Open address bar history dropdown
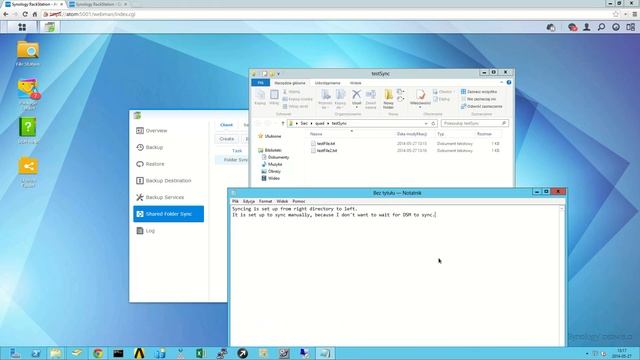The image size is (640, 360). [426, 123]
